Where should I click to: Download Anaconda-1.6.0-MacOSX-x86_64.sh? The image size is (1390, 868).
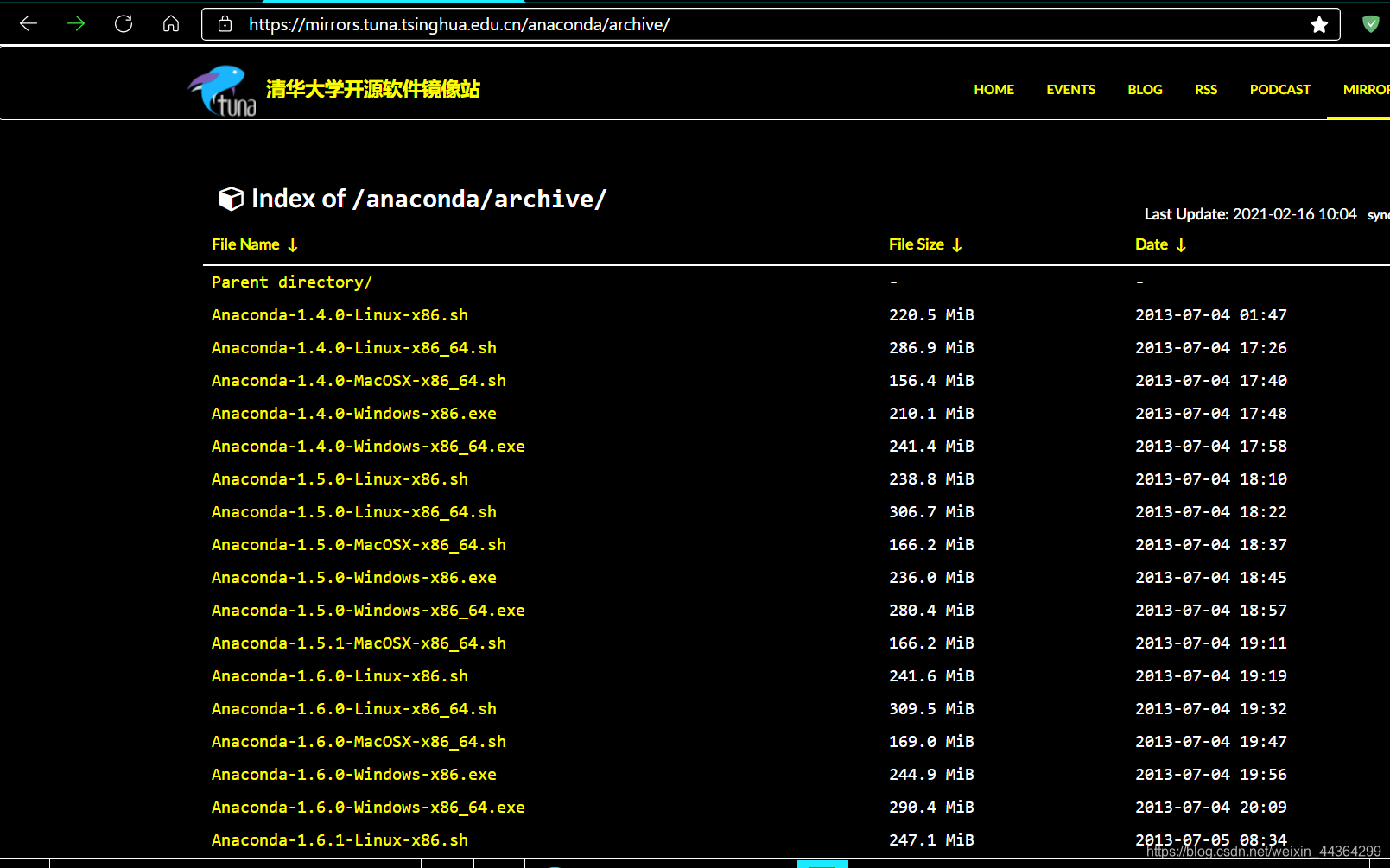(359, 742)
